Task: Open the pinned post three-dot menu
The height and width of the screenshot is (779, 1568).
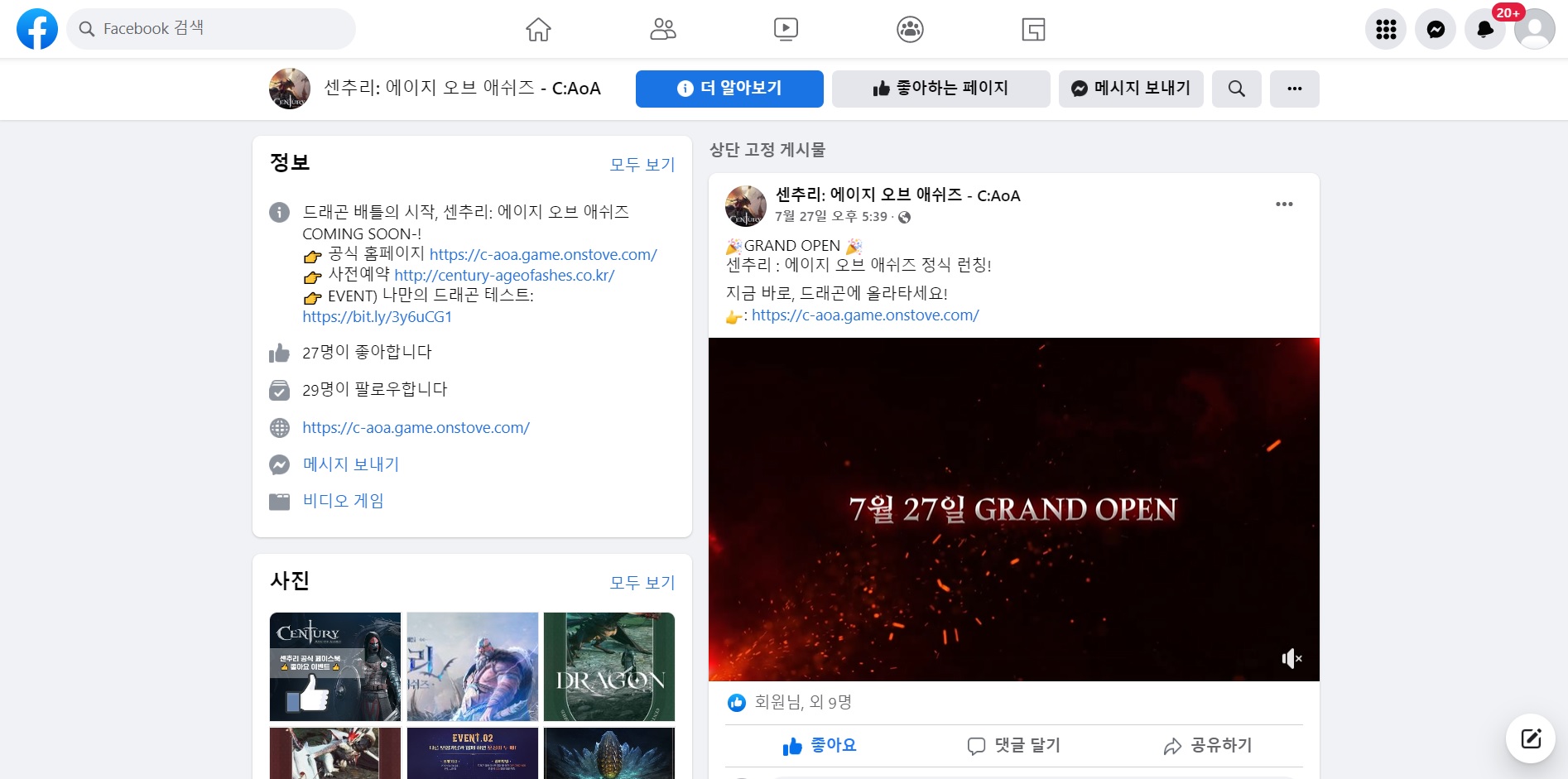Action: (1284, 204)
